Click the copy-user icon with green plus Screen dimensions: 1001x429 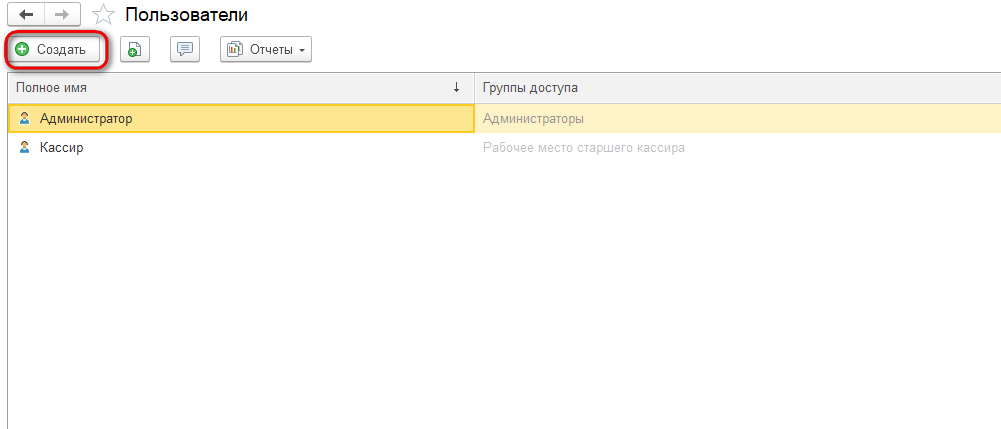[x=134, y=49]
